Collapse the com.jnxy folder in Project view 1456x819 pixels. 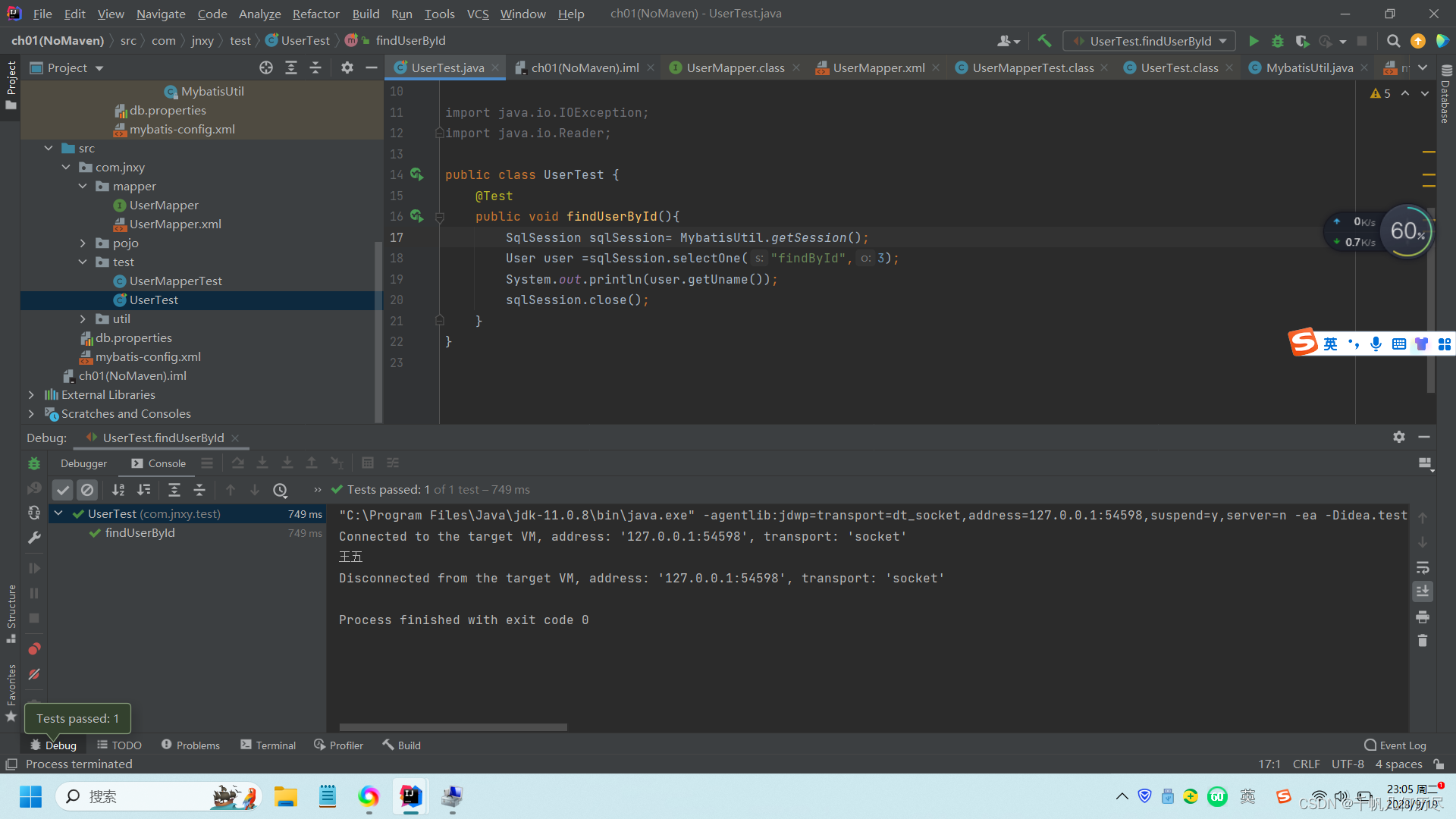[66, 167]
